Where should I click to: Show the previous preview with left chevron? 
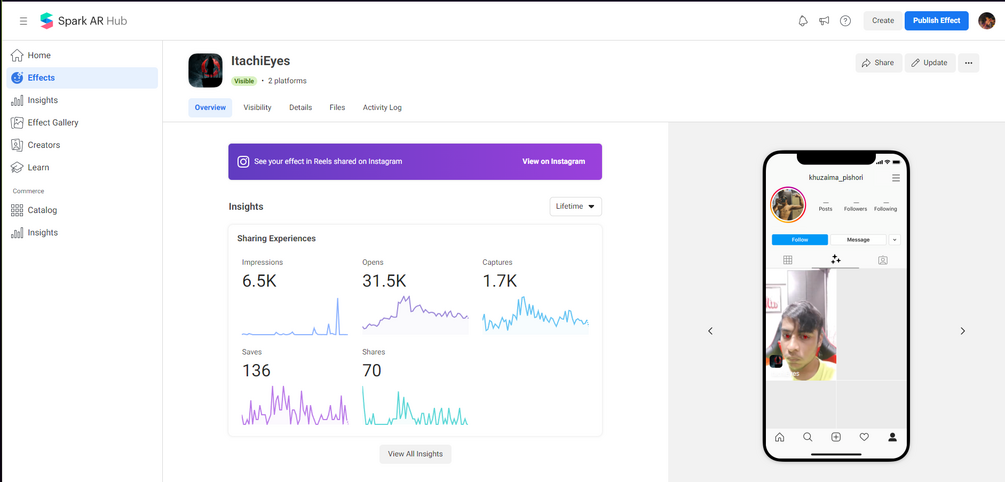pos(710,331)
